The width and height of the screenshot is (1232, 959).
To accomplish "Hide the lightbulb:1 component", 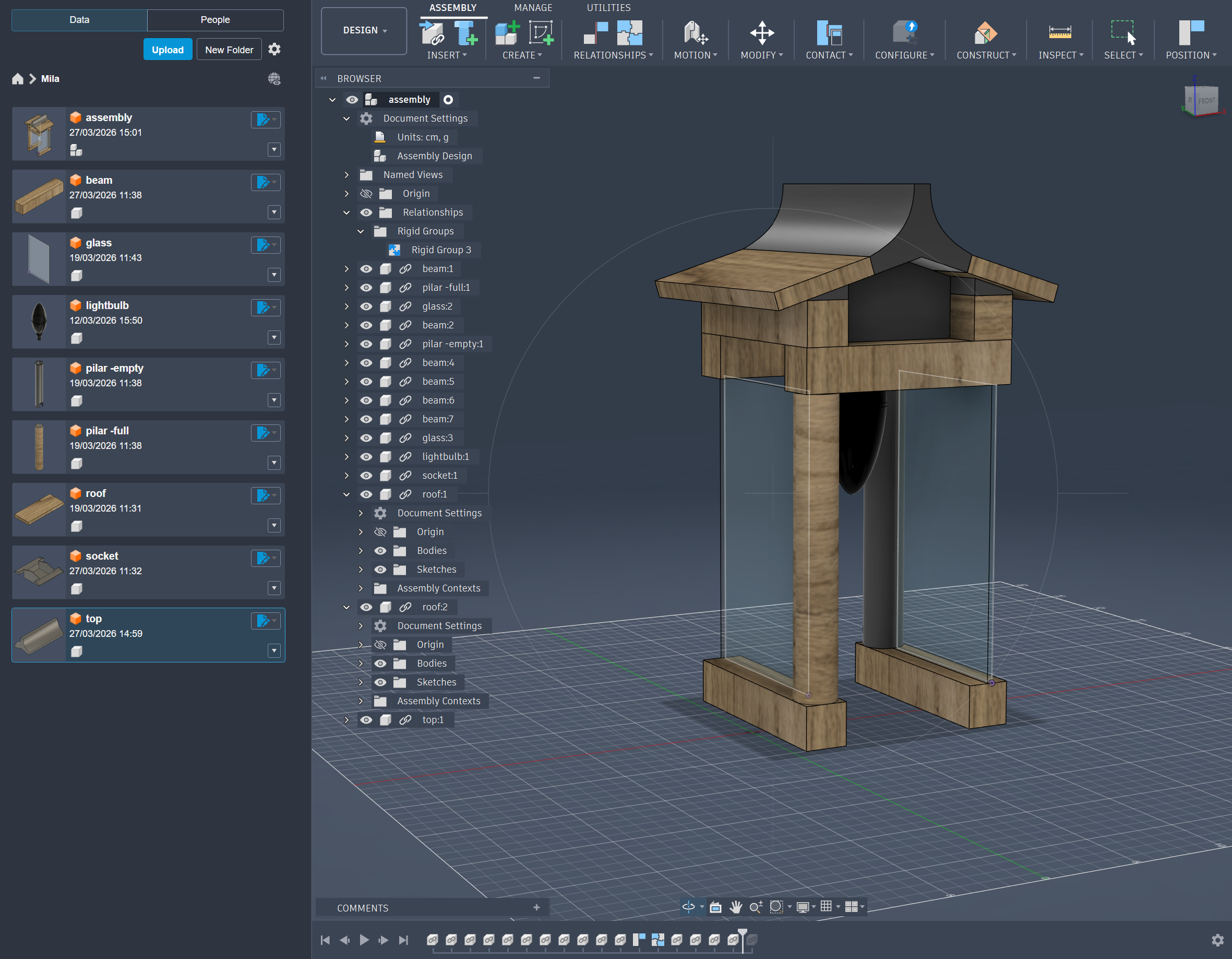I will pos(366,457).
